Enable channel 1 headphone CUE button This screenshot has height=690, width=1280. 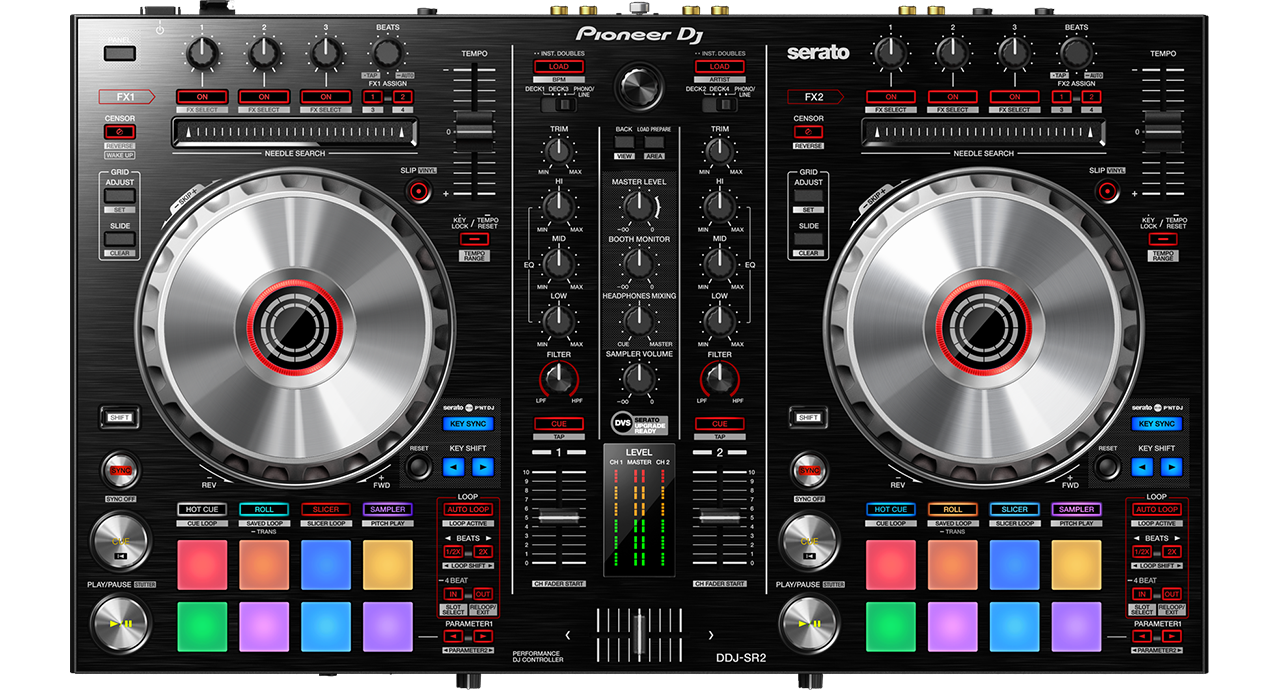click(558, 424)
